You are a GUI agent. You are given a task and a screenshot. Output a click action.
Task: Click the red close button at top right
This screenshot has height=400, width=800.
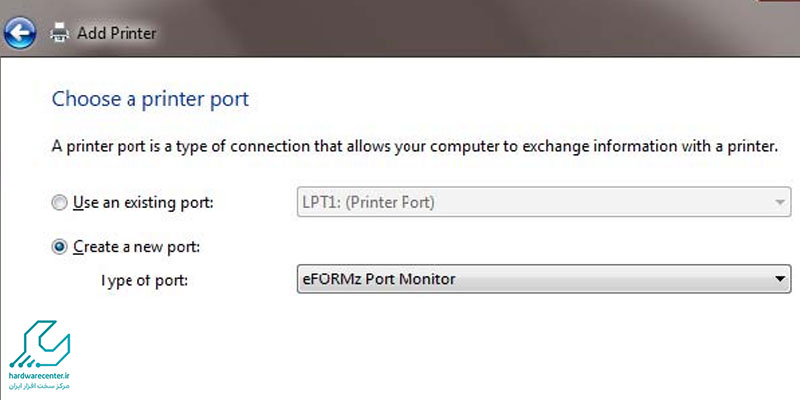(x=780, y=1)
